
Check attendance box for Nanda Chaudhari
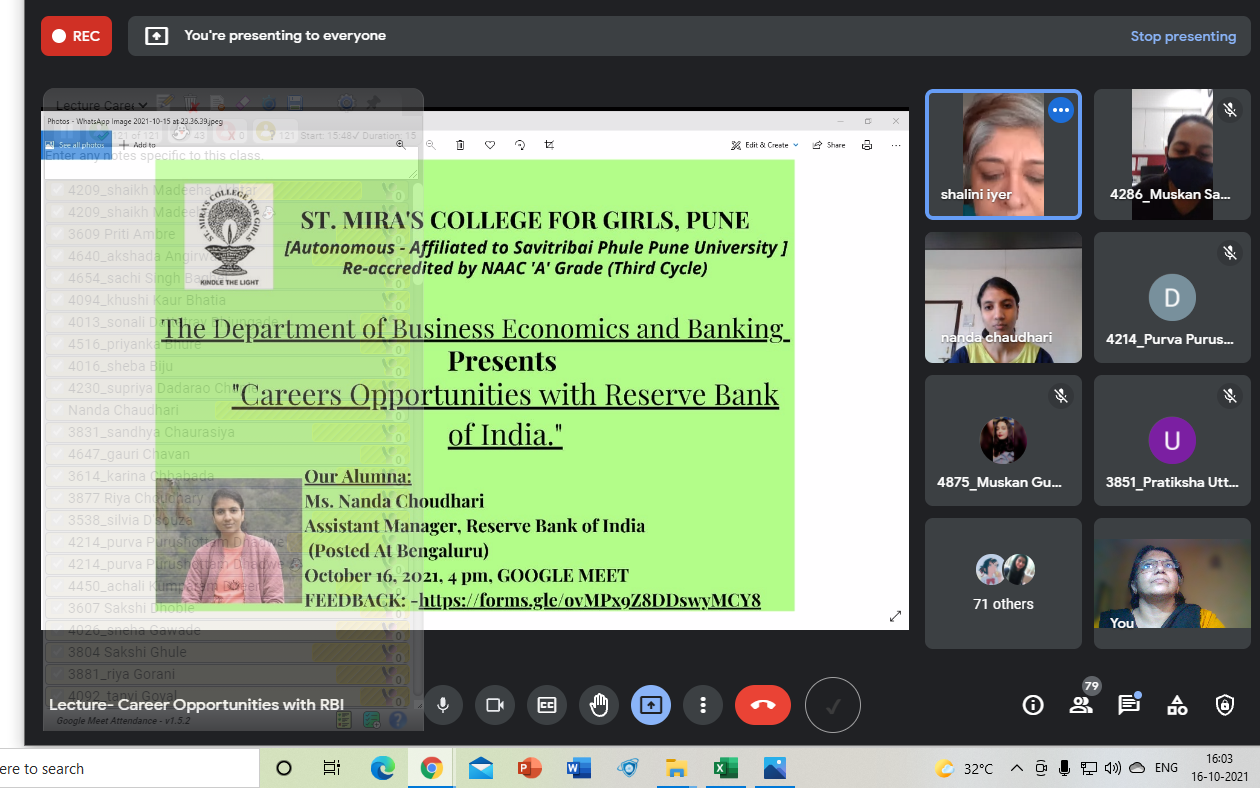[55, 409]
